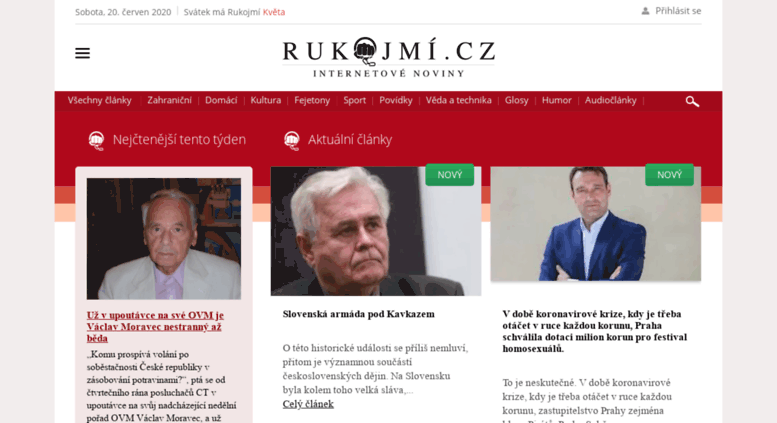777x423 pixels.
Task: Click the search magnifier icon
Action: click(692, 102)
